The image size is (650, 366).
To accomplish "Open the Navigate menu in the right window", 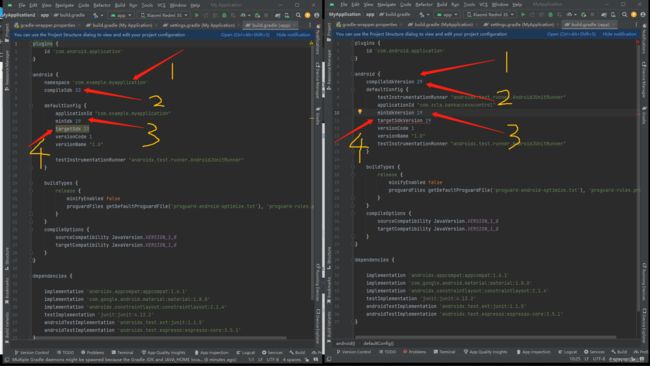I will 387,5.
